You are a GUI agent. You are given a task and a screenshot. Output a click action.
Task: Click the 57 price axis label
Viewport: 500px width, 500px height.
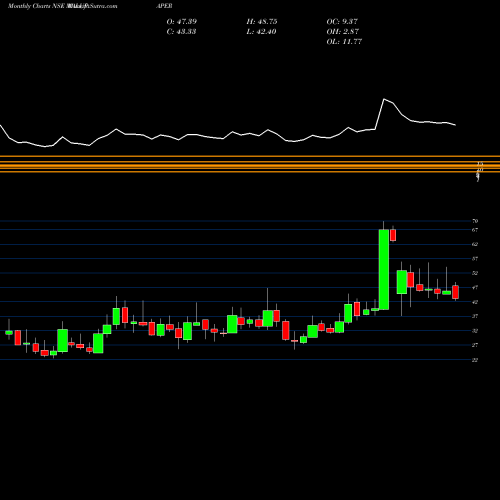click(475, 259)
